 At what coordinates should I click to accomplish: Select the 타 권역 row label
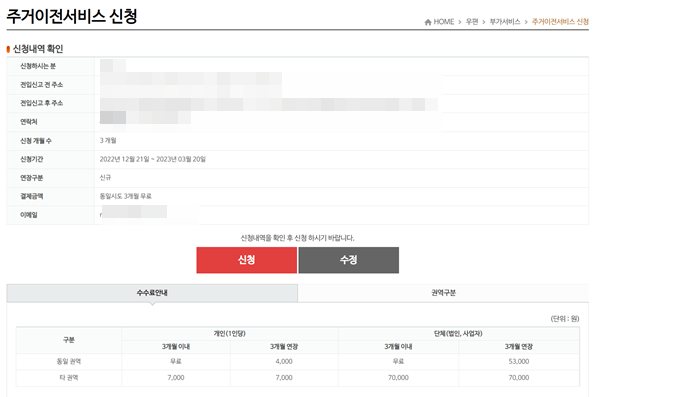point(69,377)
